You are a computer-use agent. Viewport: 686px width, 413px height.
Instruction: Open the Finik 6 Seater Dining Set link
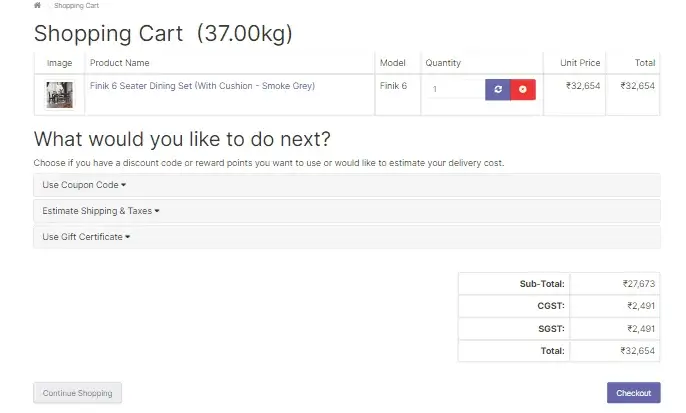[x=202, y=86]
